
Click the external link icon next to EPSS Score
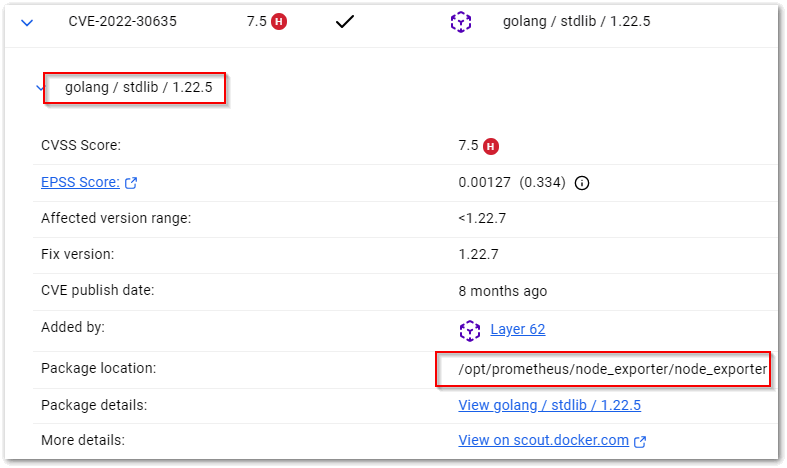click(131, 183)
